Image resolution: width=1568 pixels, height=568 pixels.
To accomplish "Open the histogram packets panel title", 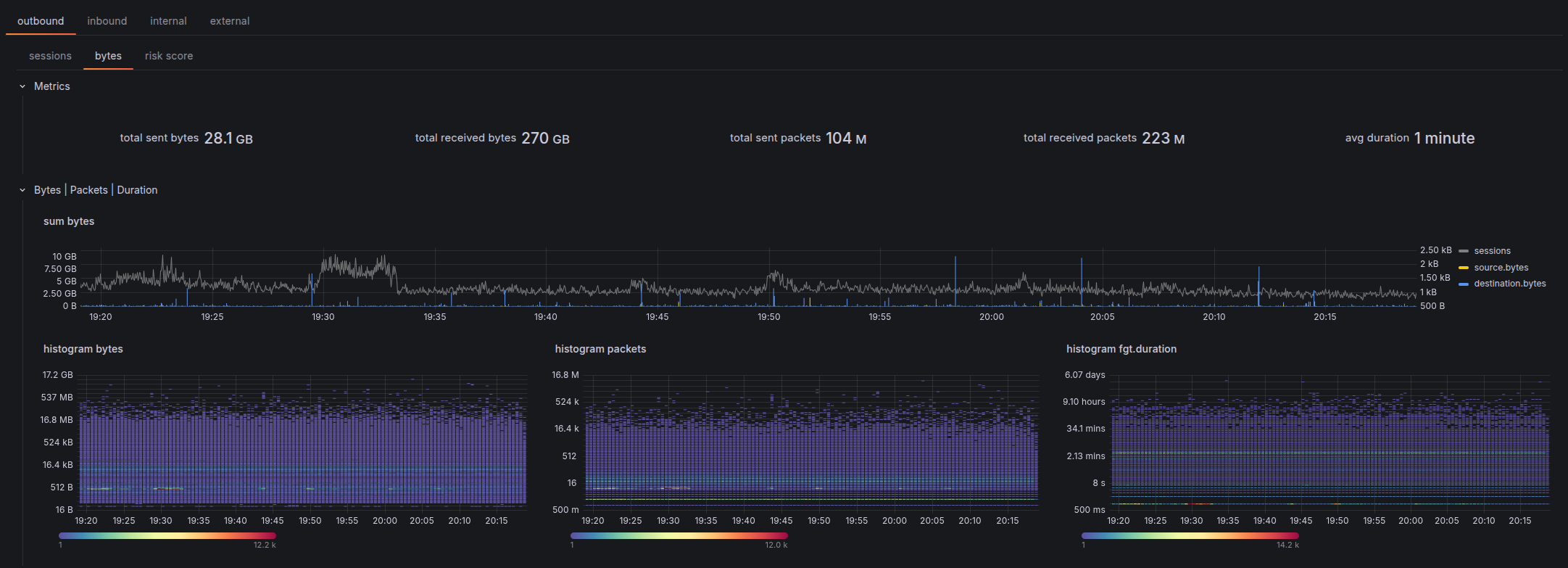I will [x=600, y=349].
